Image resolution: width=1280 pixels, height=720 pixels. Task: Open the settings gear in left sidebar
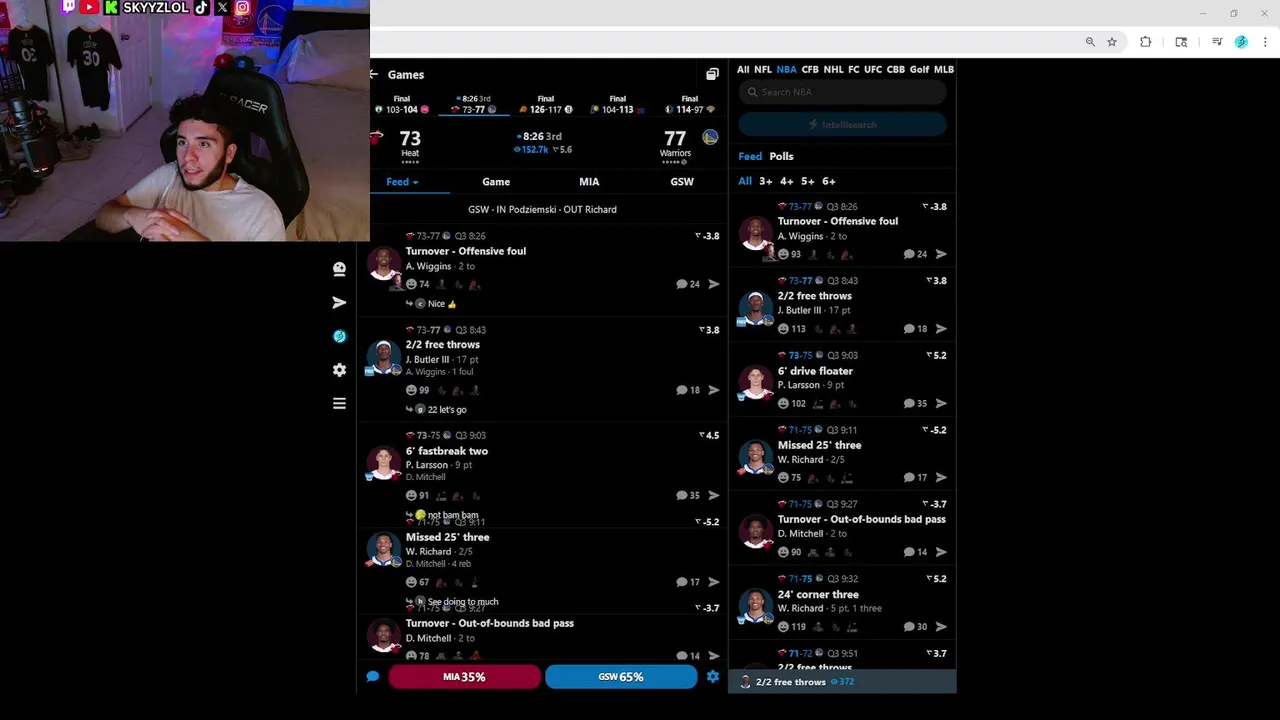339,370
